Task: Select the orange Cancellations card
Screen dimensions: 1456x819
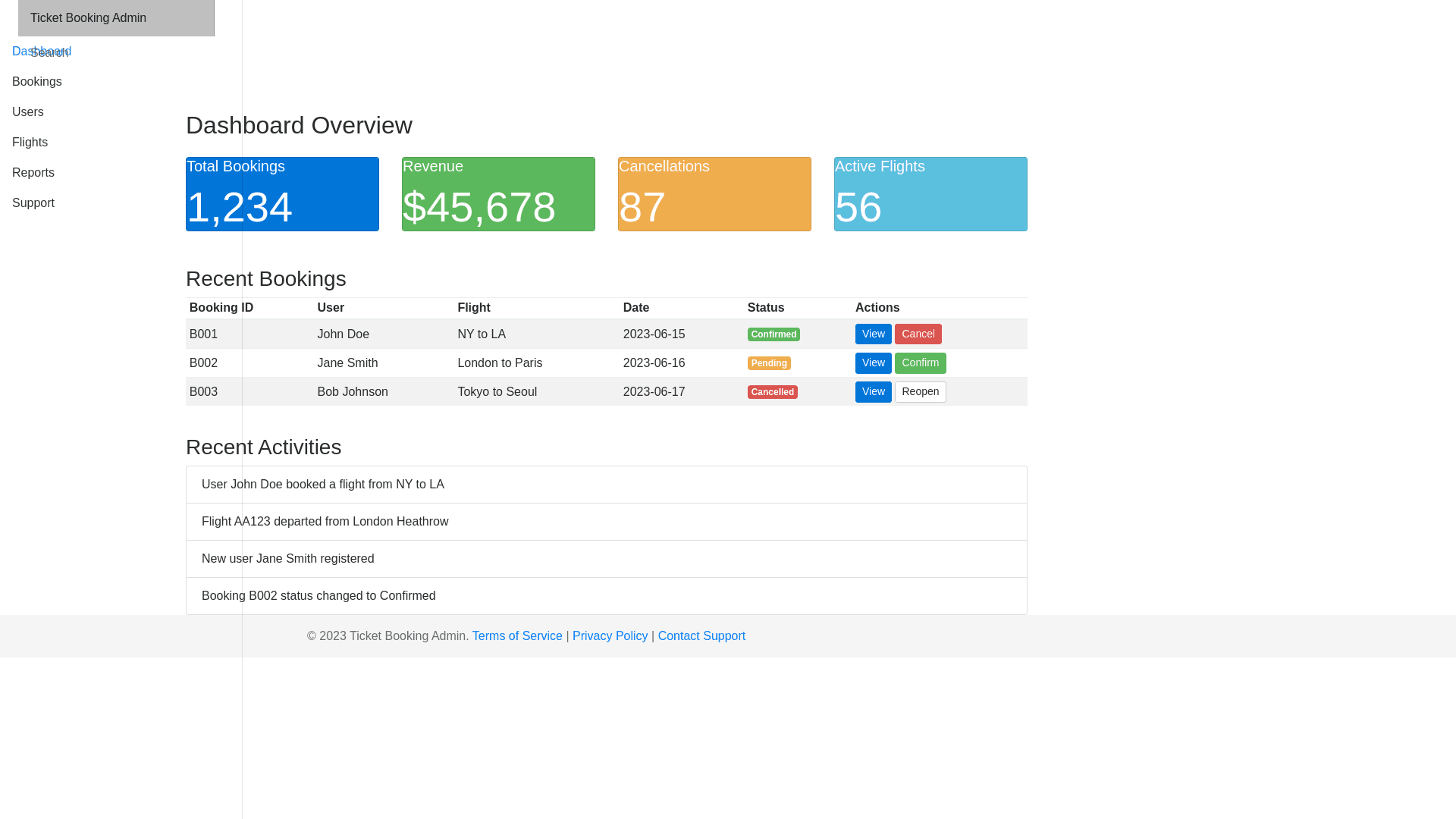Action: [x=714, y=194]
